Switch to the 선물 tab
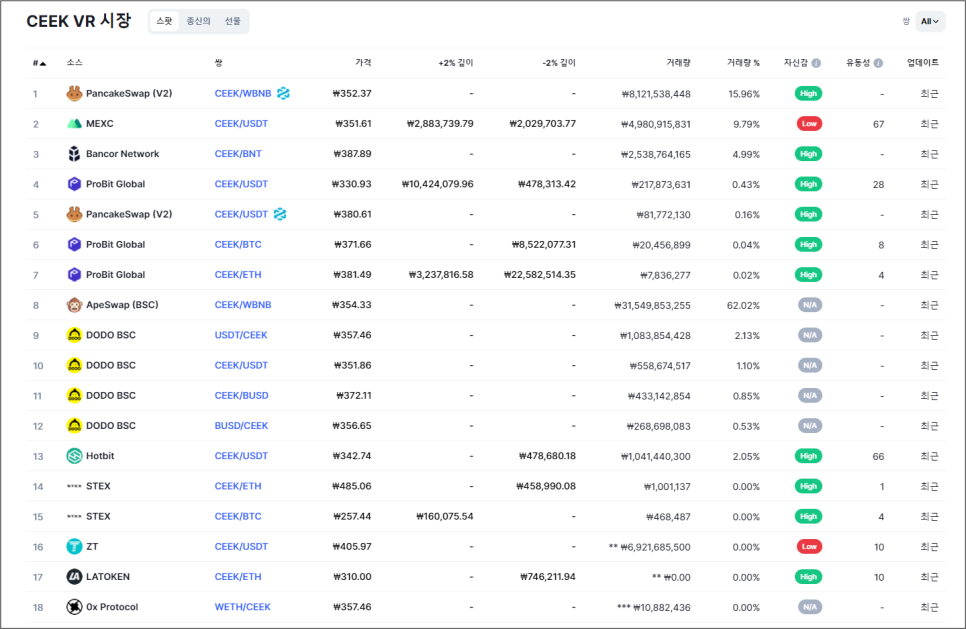The height and width of the screenshot is (629, 966). coord(232,21)
